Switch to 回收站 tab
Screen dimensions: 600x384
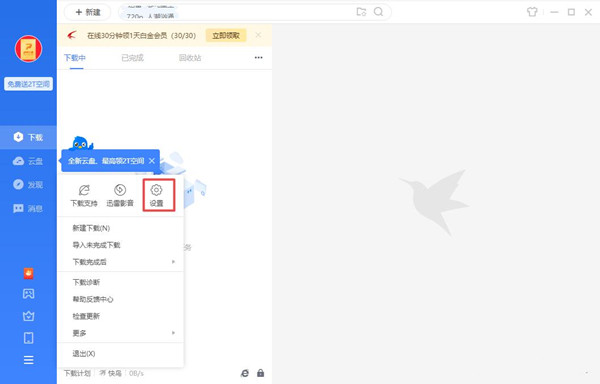190,58
